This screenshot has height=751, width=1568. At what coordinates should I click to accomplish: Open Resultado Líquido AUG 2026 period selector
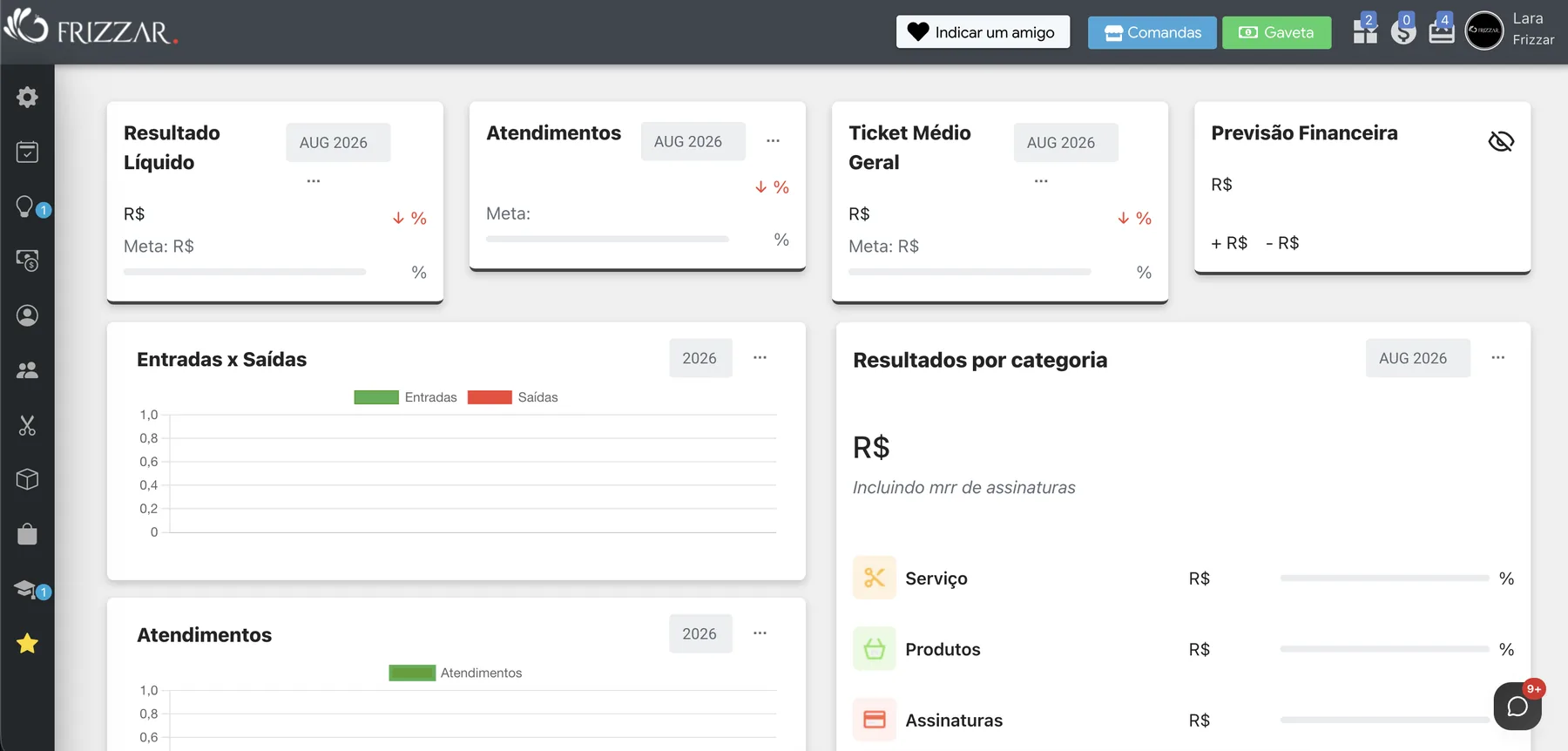pyautogui.click(x=338, y=142)
